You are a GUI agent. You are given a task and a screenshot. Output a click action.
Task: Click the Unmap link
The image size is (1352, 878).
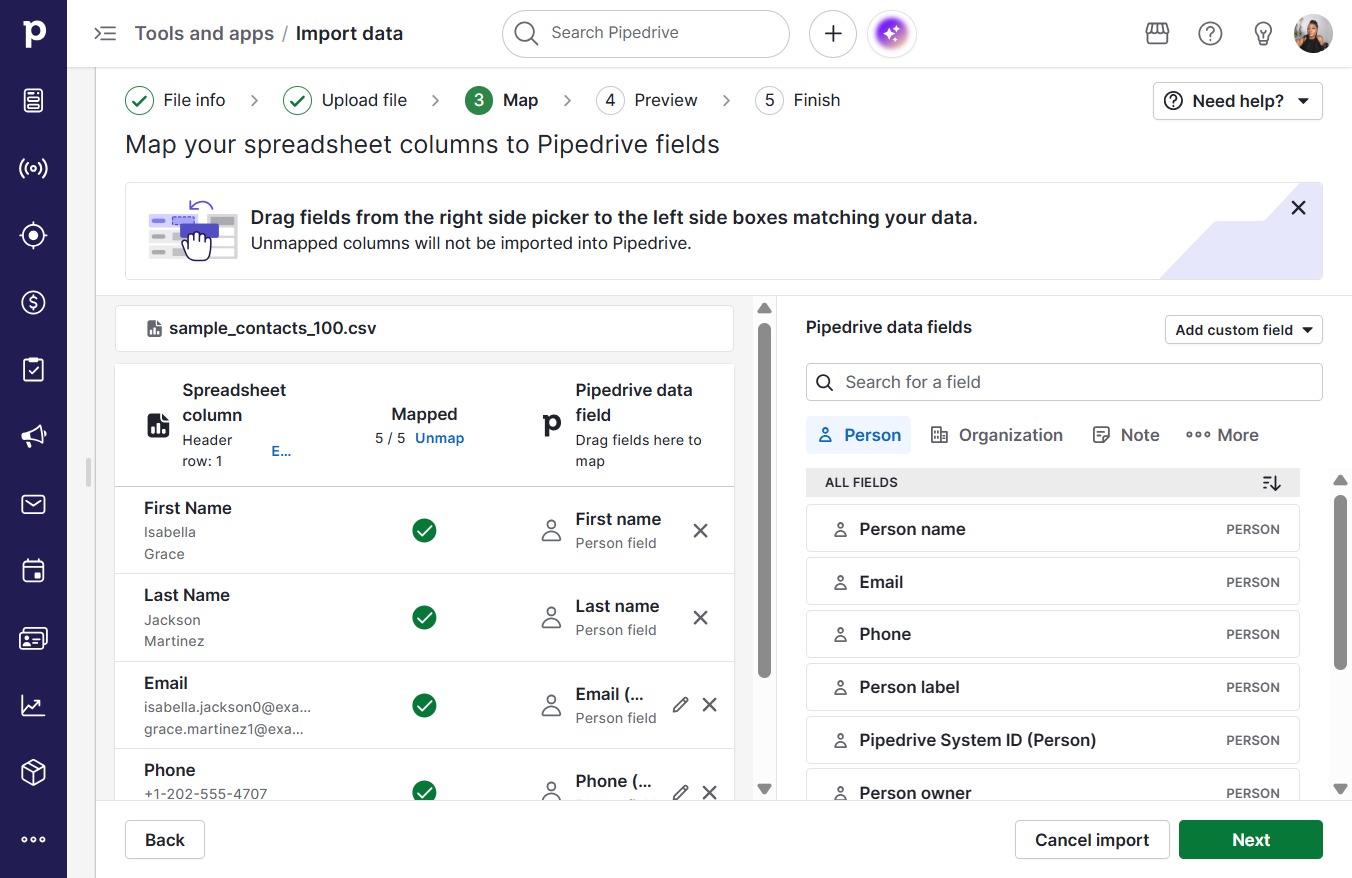point(440,438)
